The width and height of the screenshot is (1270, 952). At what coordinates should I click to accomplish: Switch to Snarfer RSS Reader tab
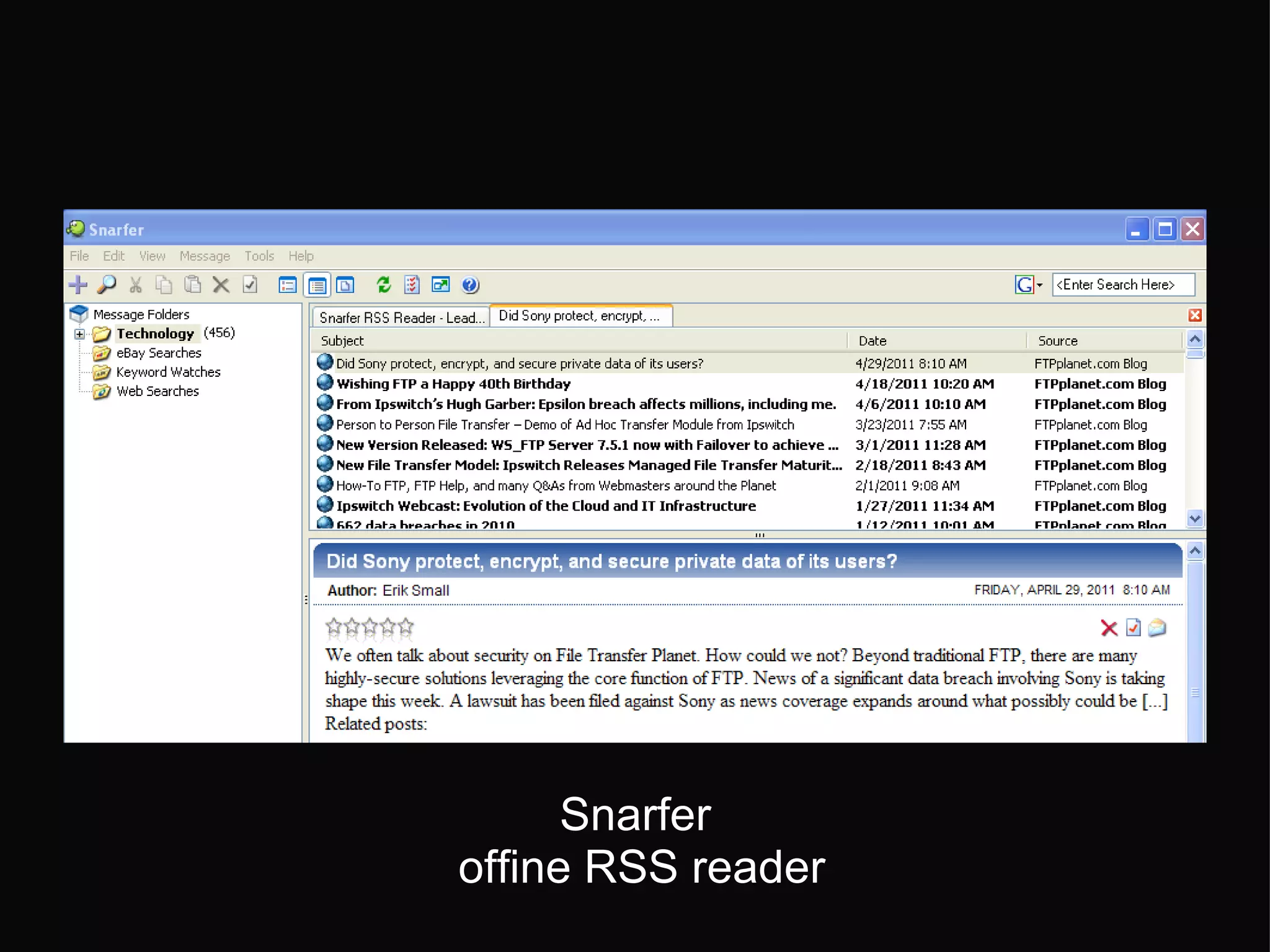click(x=401, y=317)
